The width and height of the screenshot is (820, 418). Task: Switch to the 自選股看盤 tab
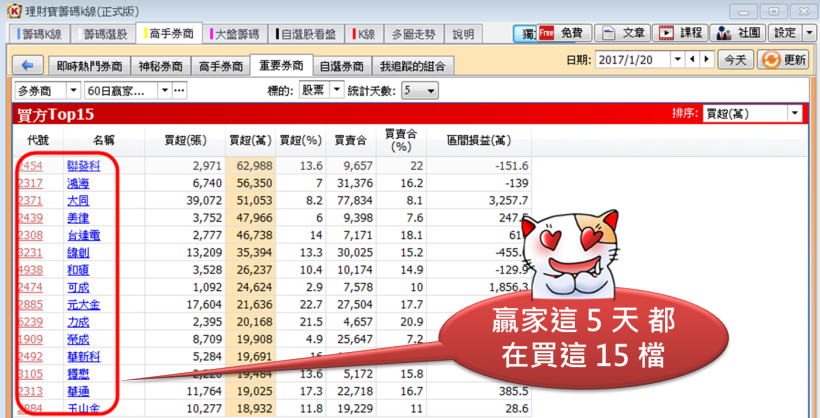tap(306, 34)
